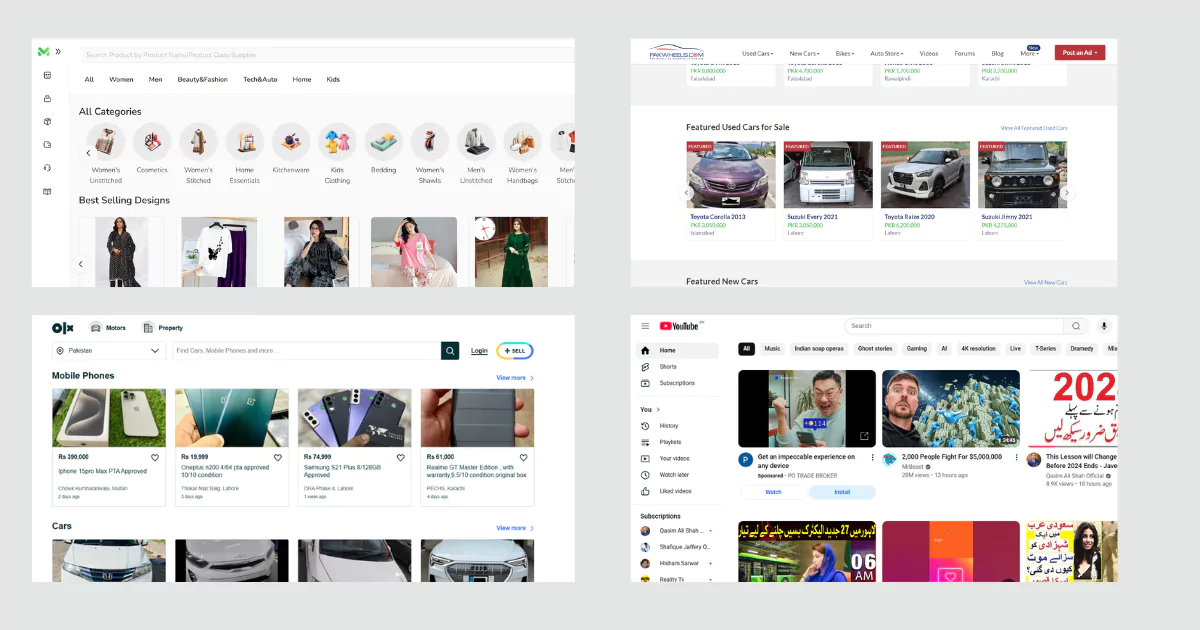Image resolution: width=1200 pixels, height=630 pixels.
Task: Click the Login link on OLX
Action: [480, 351]
